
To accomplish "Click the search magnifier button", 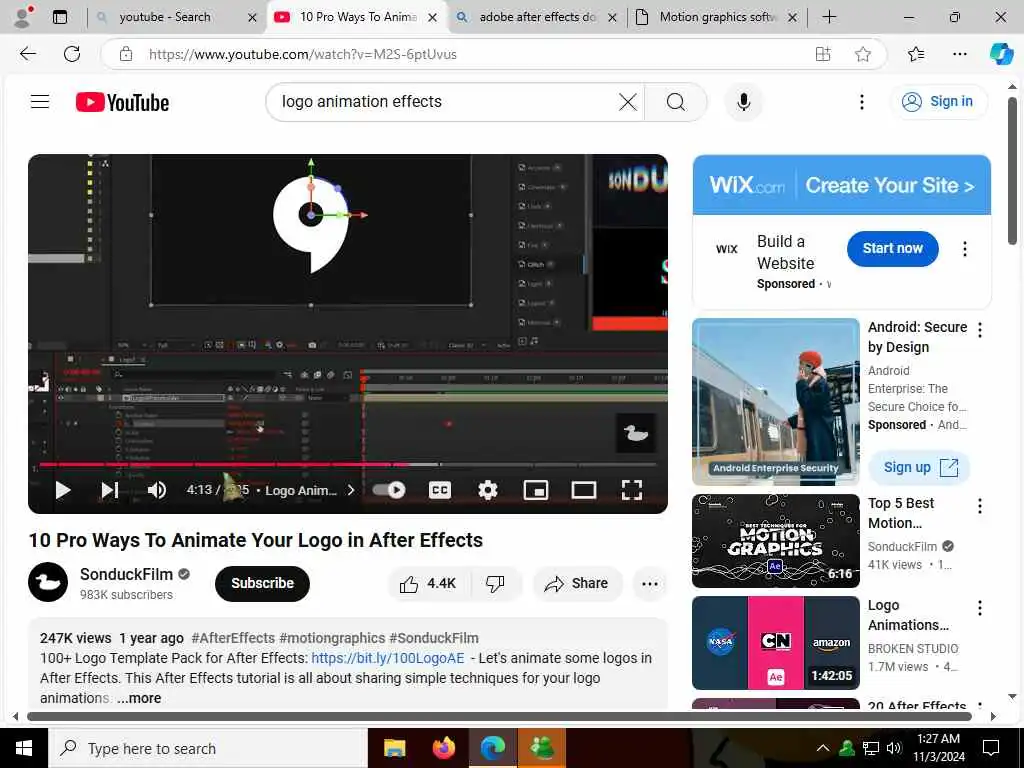I will pyautogui.click(x=676, y=102).
